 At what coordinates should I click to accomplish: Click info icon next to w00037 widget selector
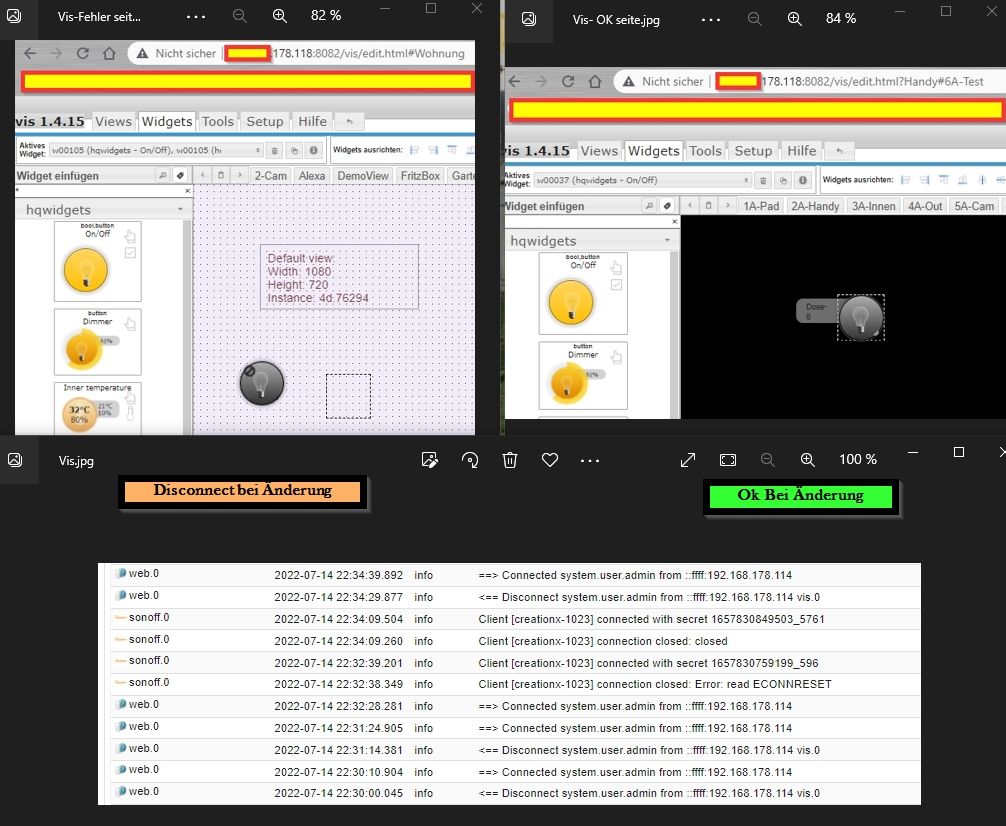801,180
